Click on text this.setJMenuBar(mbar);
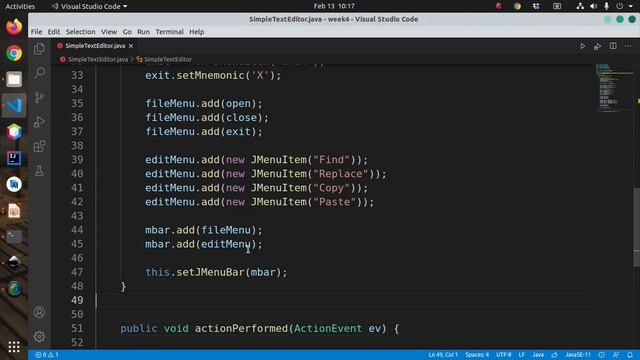The width and height of the screenshot is (640, 360). tap(216, 272)
